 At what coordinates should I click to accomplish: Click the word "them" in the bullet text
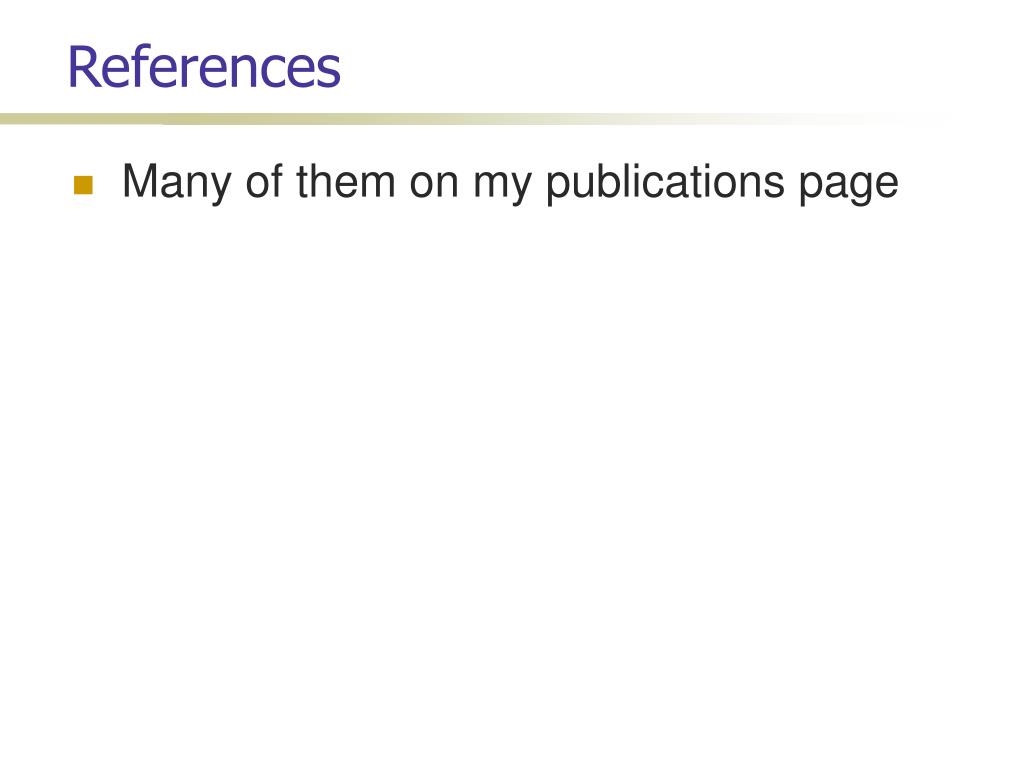pyautogui.click(x=345, y=181)
